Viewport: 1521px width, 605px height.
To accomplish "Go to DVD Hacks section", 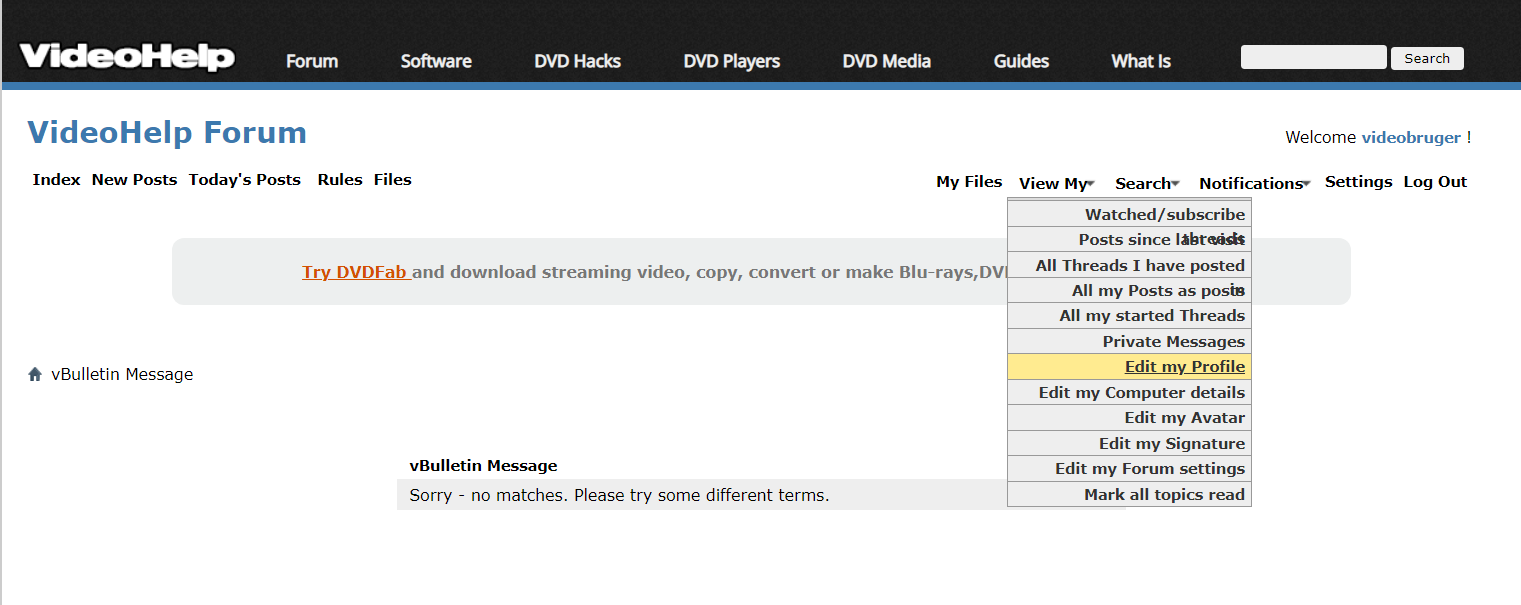I will click(x=577, y=61).
